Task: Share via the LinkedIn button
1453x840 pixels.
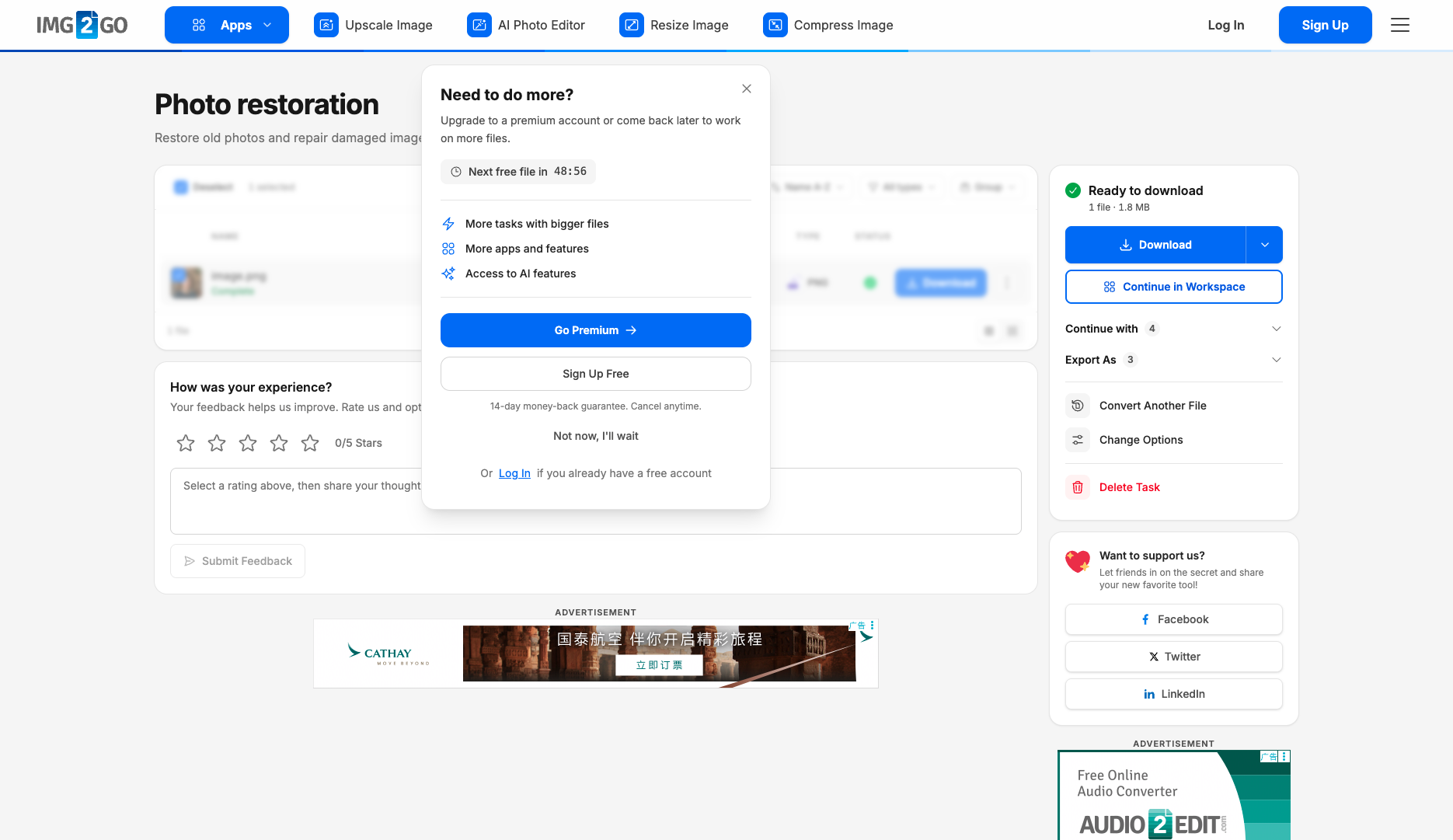Action: [1174, 694]
